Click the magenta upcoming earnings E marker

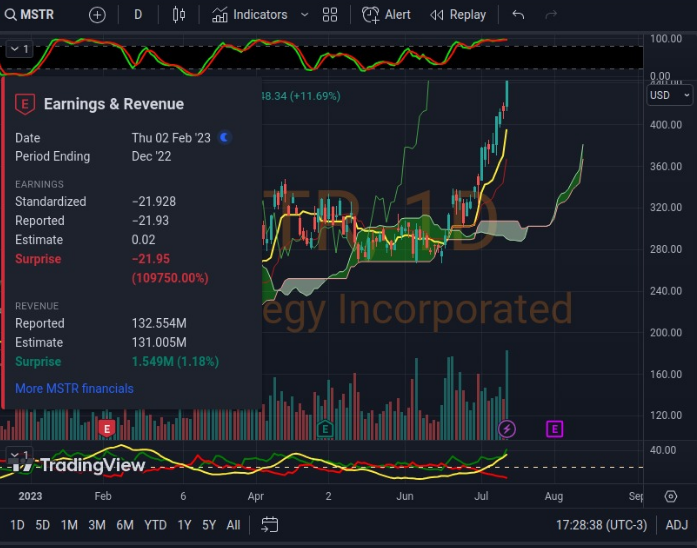(554, 429)
